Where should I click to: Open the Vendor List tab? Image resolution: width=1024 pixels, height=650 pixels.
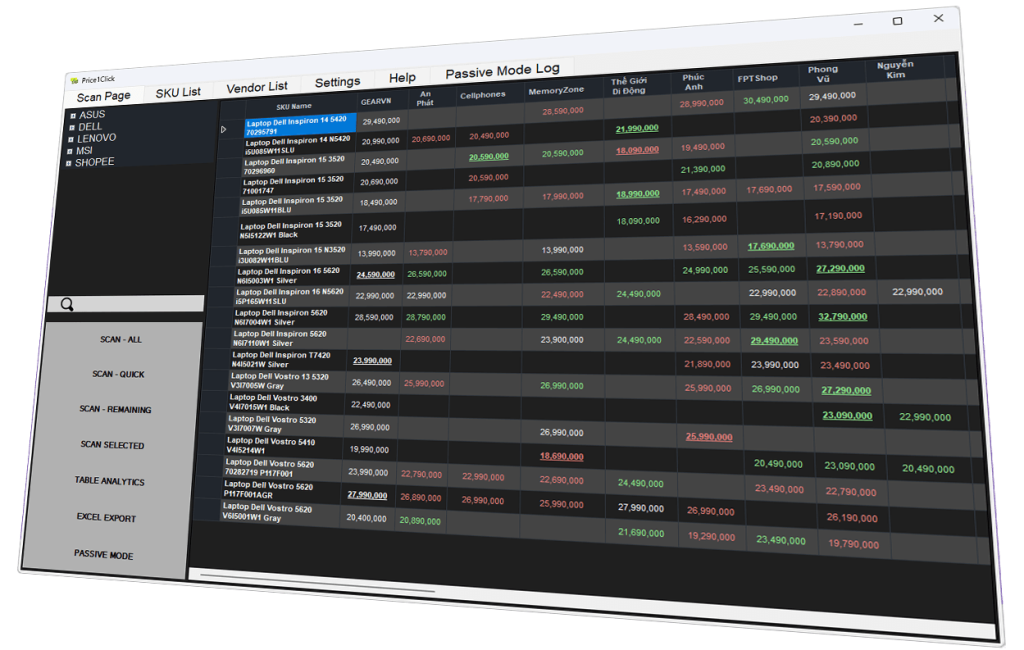click(259, 86)
